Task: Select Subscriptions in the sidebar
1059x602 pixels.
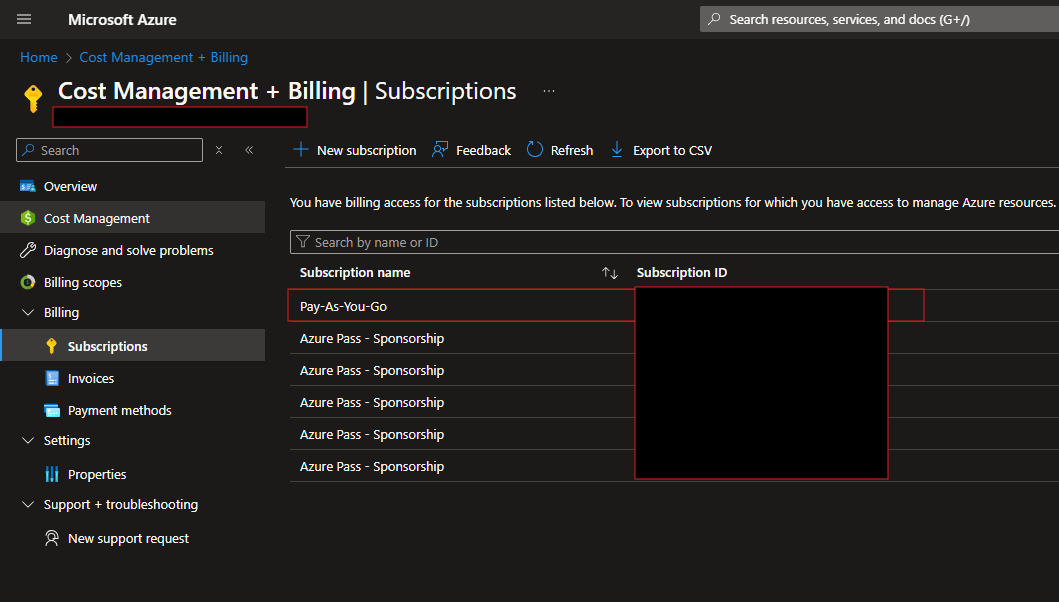Action: (x=107, y=346)
